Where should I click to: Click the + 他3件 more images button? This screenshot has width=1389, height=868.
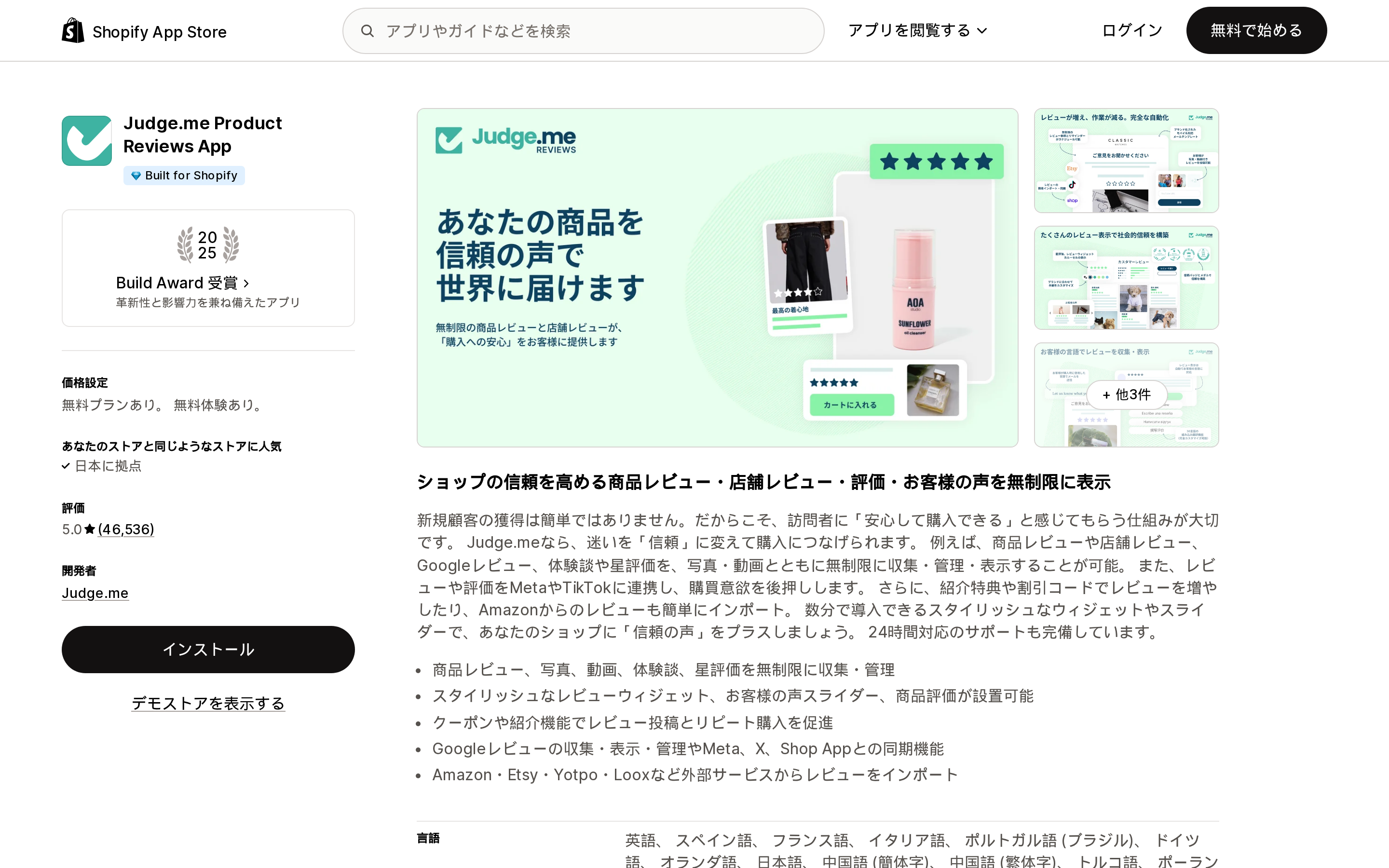tap(1126, 395)
